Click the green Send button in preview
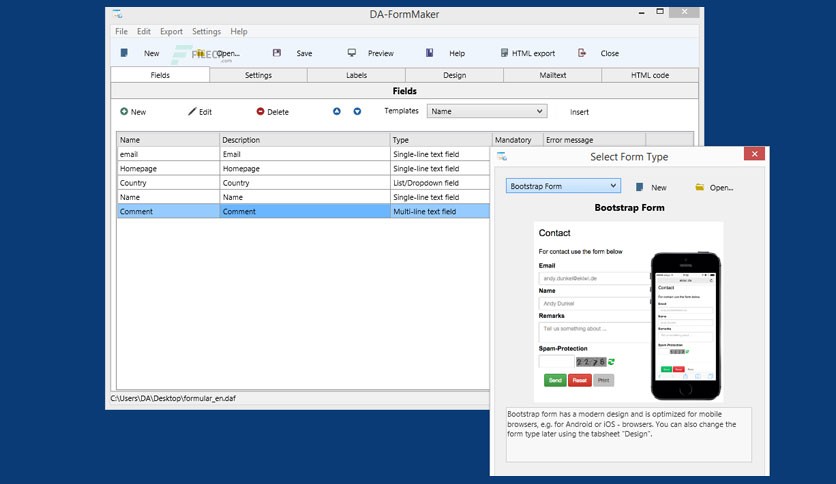Image resolution: width=836 pixels, height=484 pixels. (555, 380)
